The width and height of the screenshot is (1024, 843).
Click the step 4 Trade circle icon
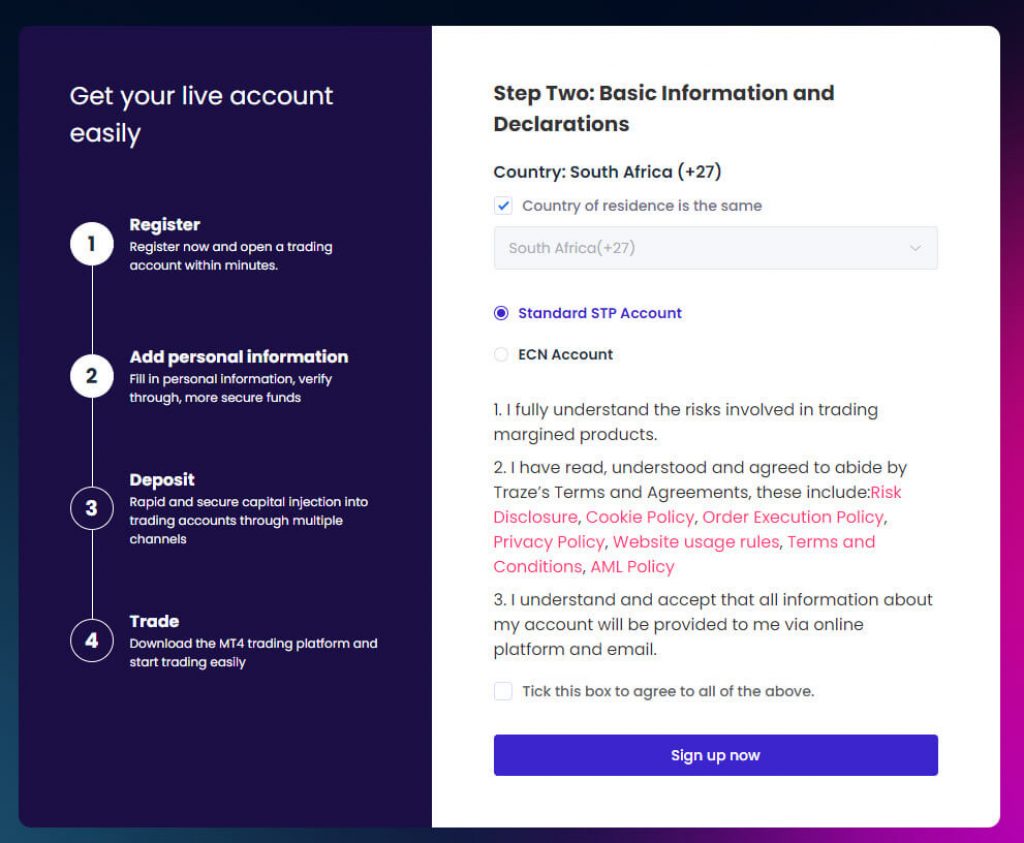91,640
